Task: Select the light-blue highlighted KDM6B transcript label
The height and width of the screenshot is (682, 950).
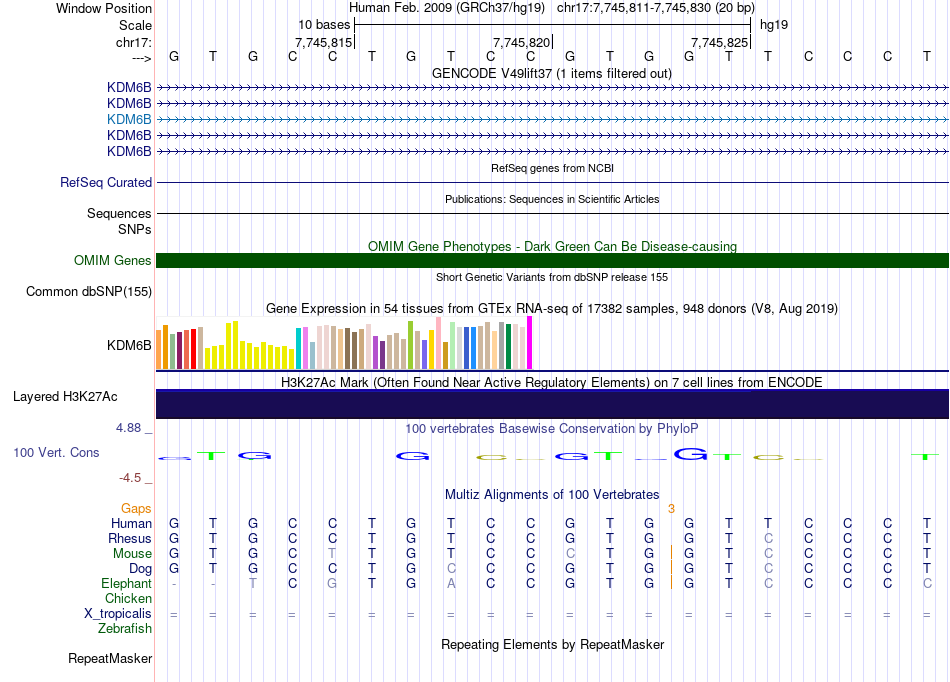Action: [x=129, y=119]
